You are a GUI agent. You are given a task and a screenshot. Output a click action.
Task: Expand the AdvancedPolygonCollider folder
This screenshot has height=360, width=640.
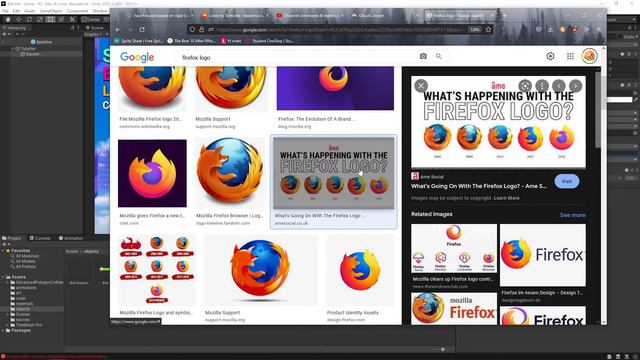8,282
